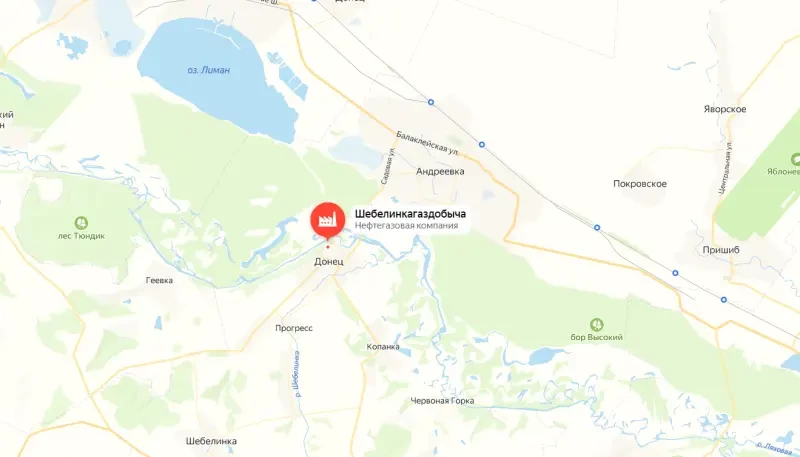Open the Шебелинкагаздобыча place label
800x457 pixels.
click(410, 214)
